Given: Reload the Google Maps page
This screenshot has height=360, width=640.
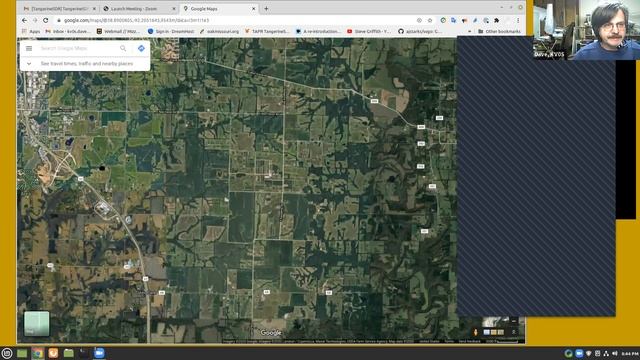Looking at the screenshot, I should click(x=46, y=20).
